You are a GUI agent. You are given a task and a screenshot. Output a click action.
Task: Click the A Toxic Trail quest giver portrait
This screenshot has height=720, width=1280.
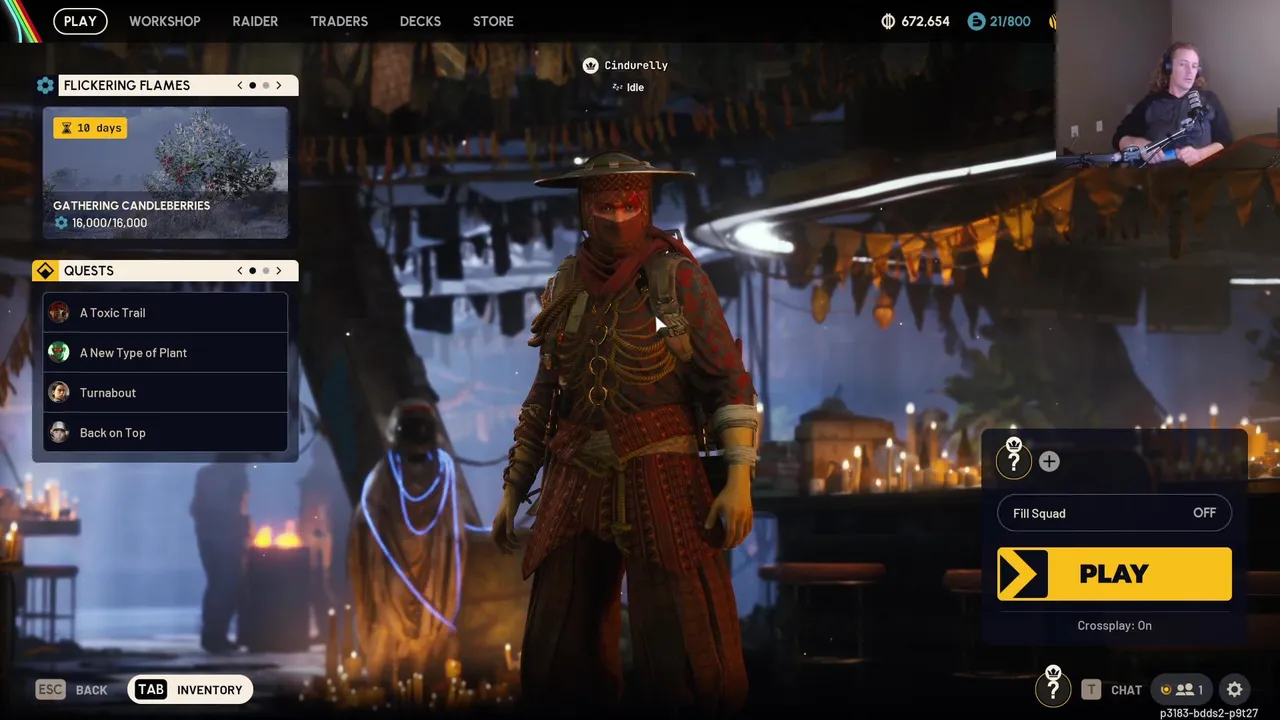pyautogui.click(x=59, y=312)
